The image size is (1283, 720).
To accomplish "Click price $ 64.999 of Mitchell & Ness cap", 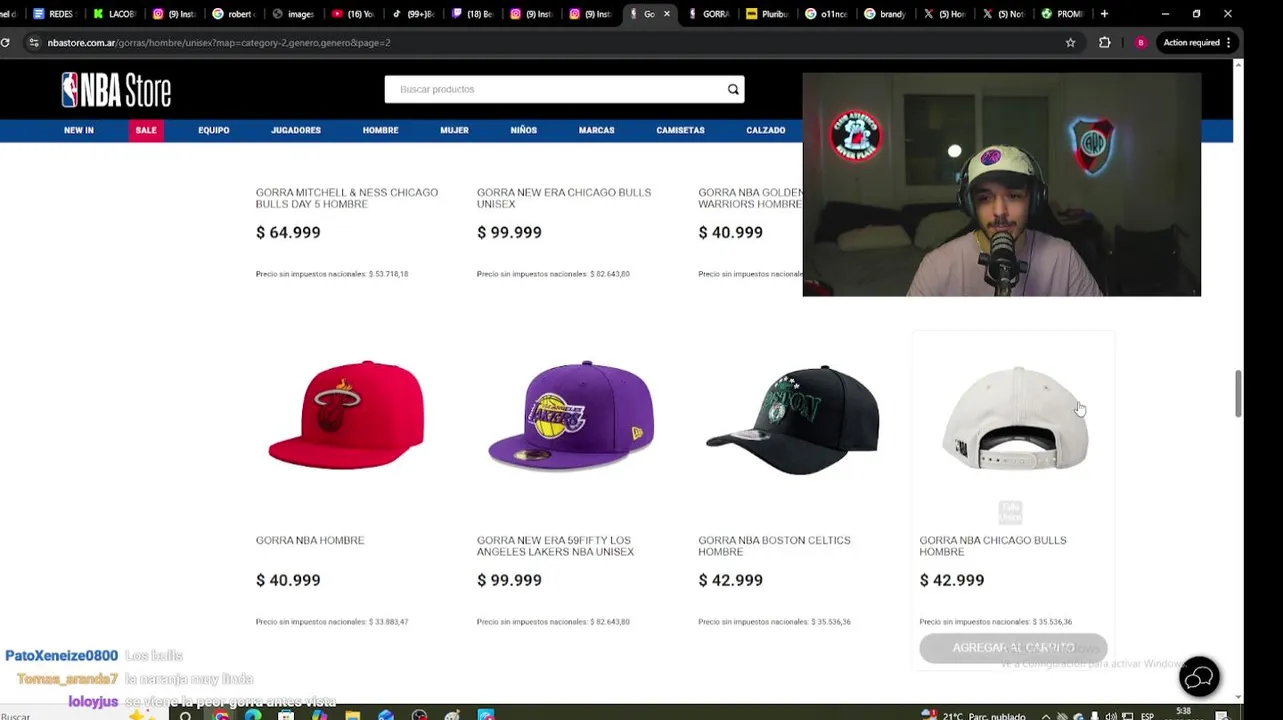I will (x=288, y=232).
